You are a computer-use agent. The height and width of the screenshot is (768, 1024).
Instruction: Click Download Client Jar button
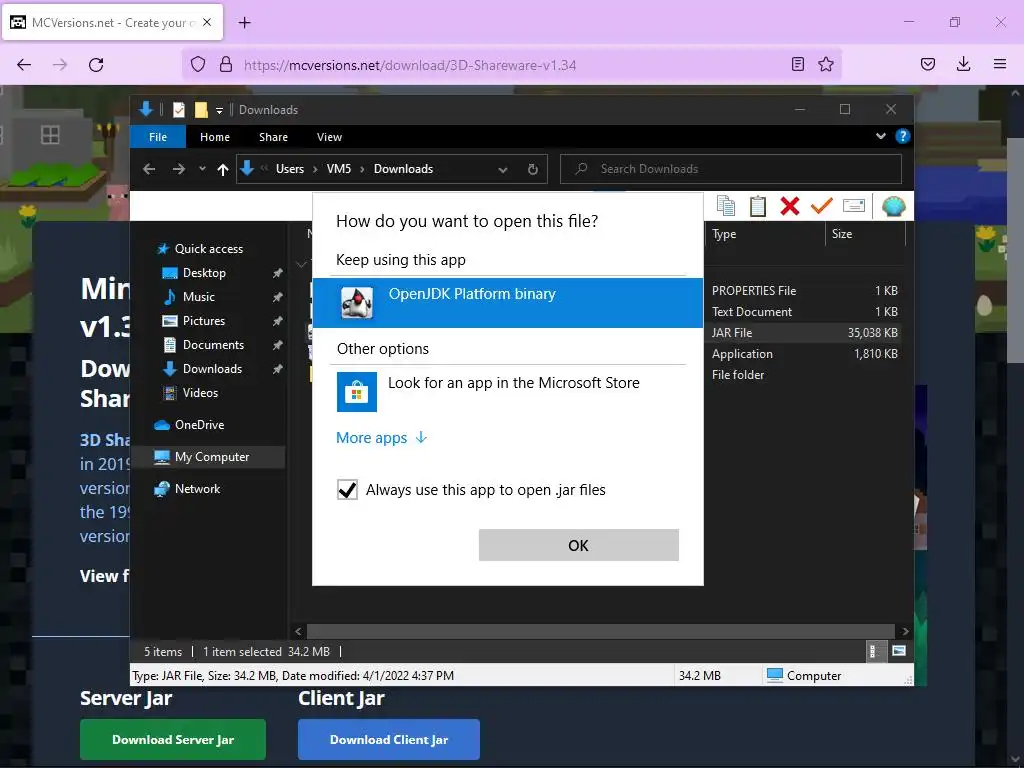click(389, 739)
